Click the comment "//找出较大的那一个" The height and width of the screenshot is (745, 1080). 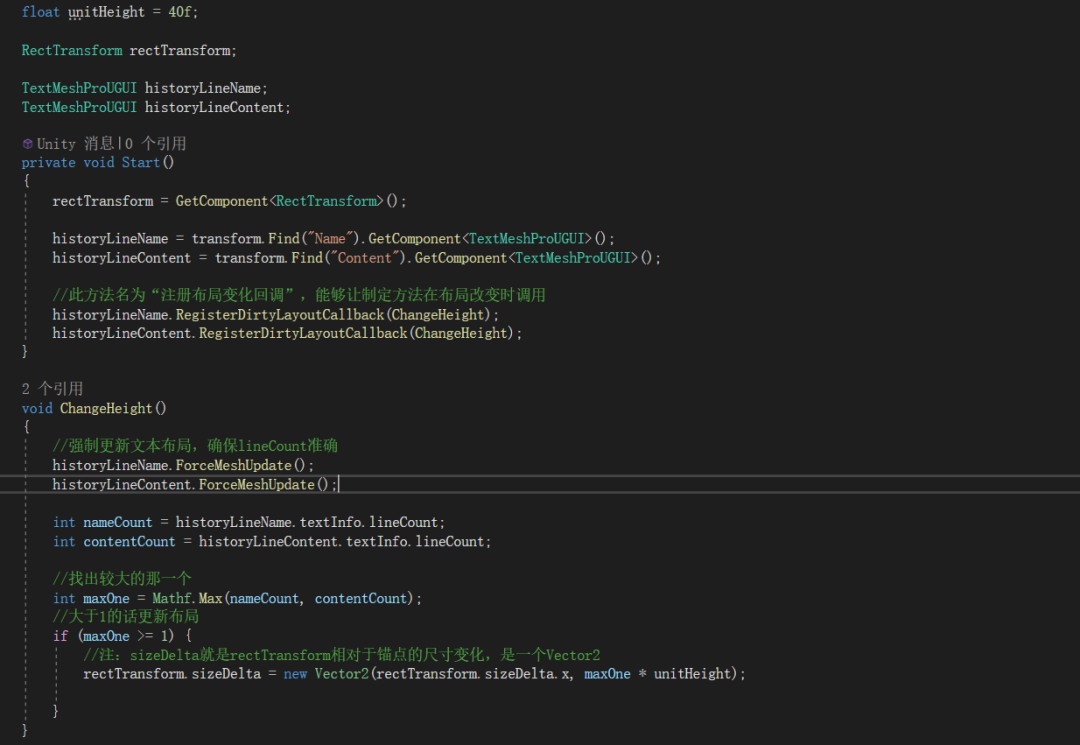[x=122, y=579]
